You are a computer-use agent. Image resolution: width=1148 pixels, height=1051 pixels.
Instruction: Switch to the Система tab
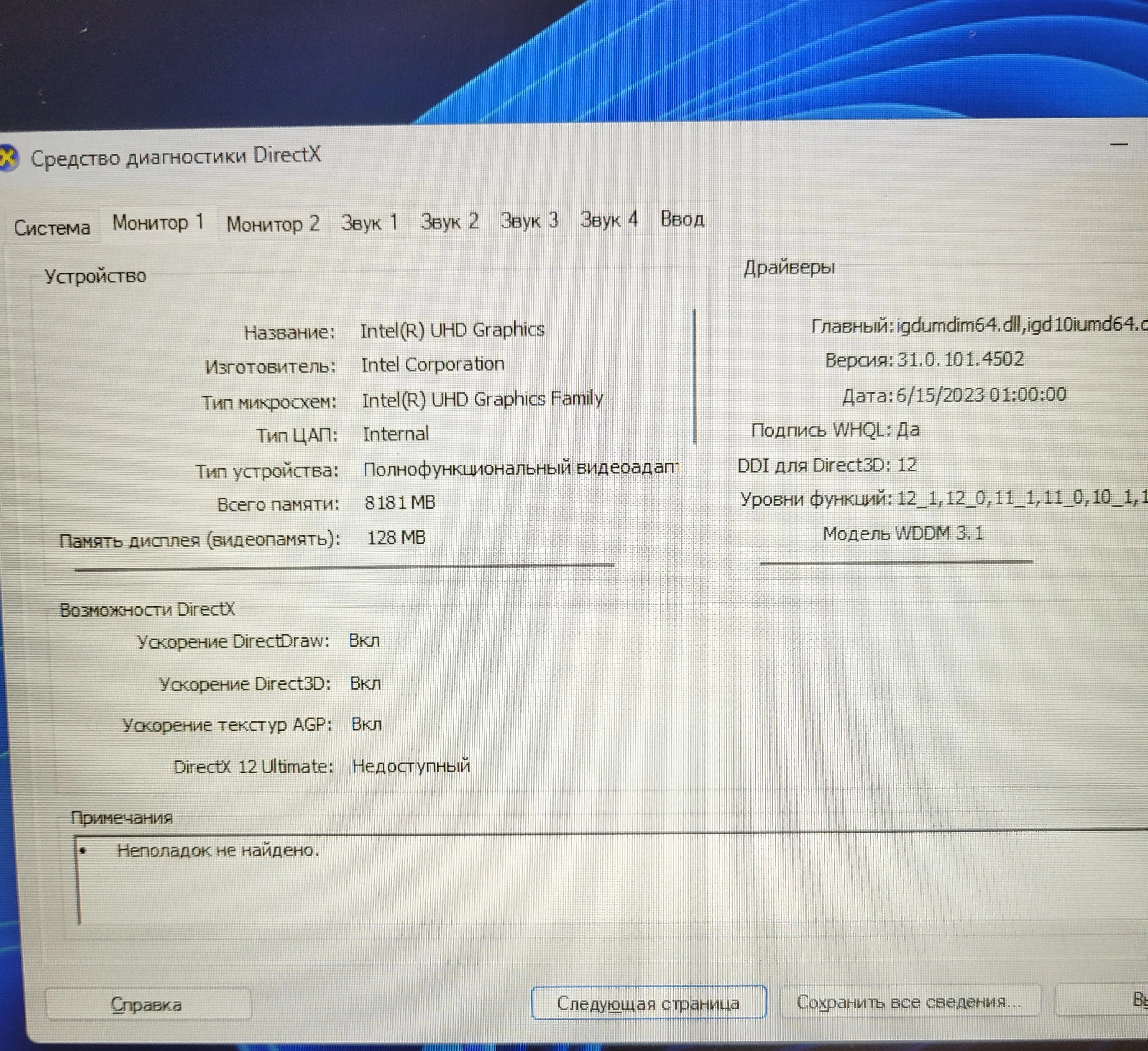[x=52, y=228]
